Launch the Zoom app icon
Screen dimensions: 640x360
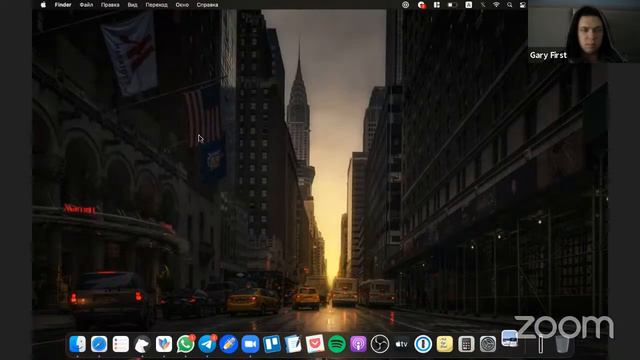pos(250,344)
